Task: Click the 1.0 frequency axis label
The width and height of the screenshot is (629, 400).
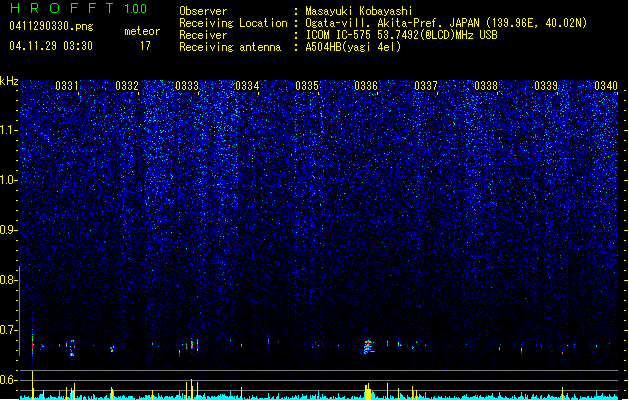Action: (x=9, y=180)
